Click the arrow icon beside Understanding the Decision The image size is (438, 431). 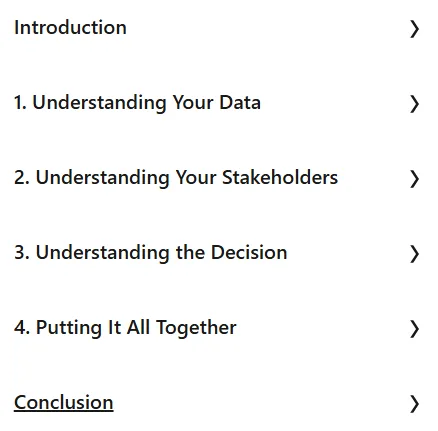[x=414, y=254]
